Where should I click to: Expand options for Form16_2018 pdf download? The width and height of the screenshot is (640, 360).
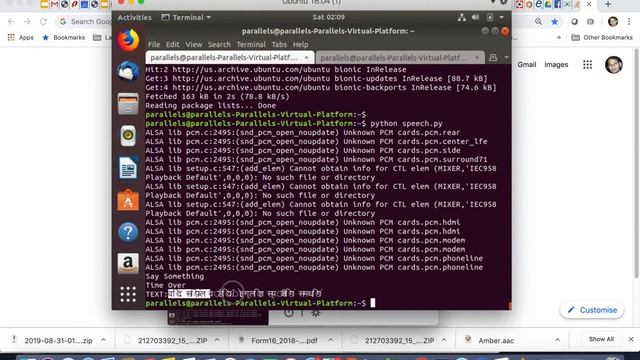tap(330, 340)
